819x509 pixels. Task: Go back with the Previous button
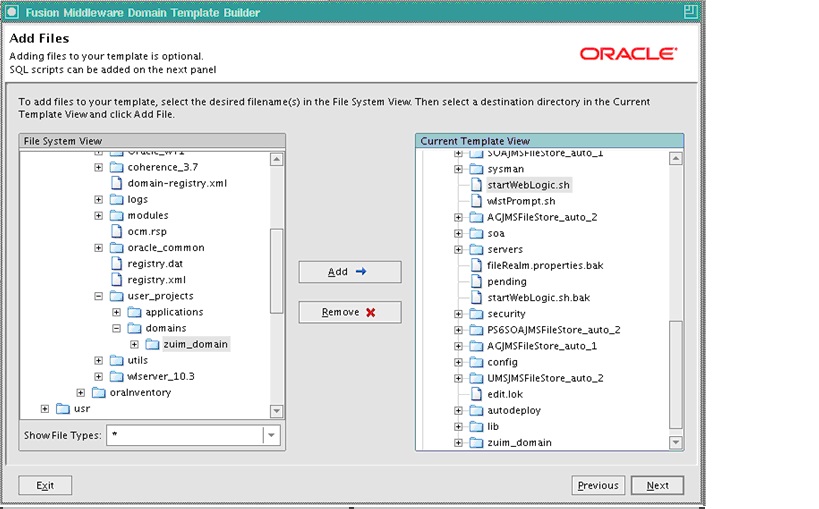click(x=598, y=485)
